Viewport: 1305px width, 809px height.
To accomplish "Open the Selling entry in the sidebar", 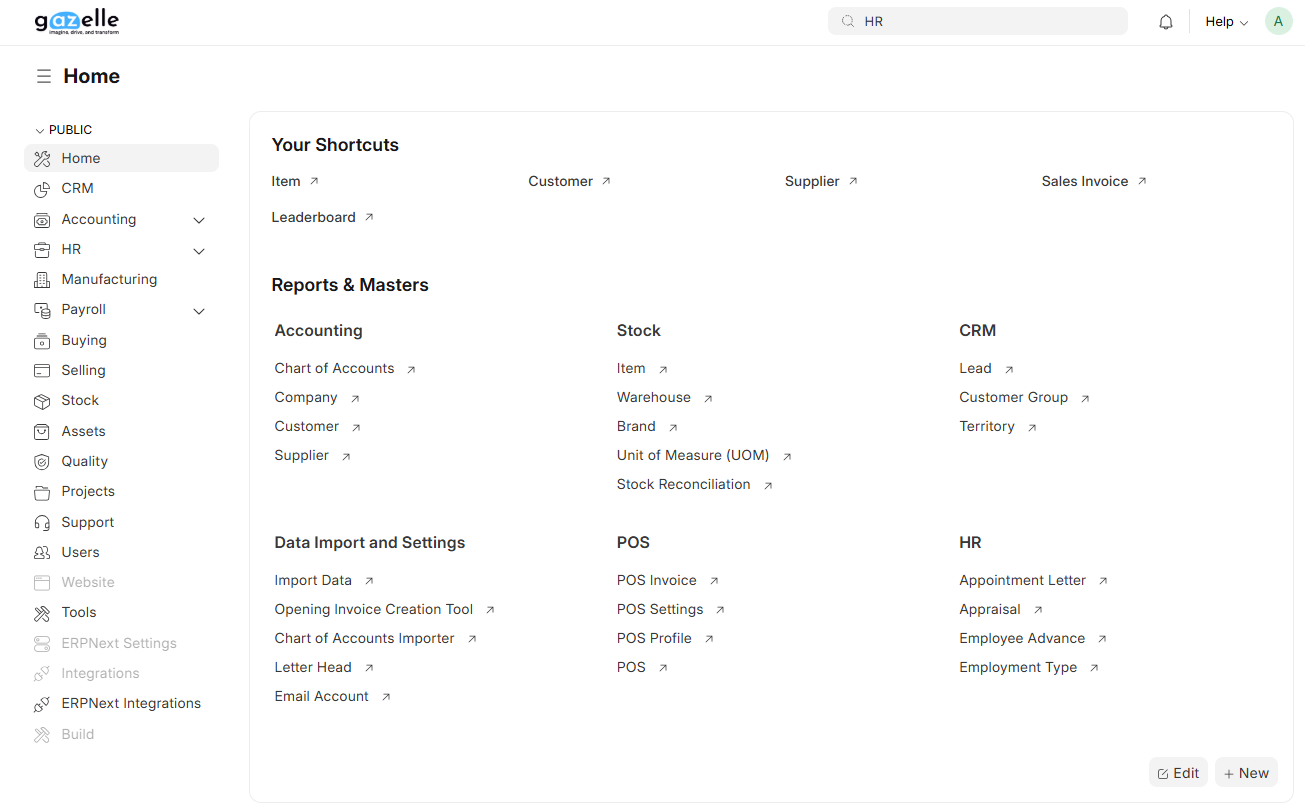I will click(x=83, y=370).
